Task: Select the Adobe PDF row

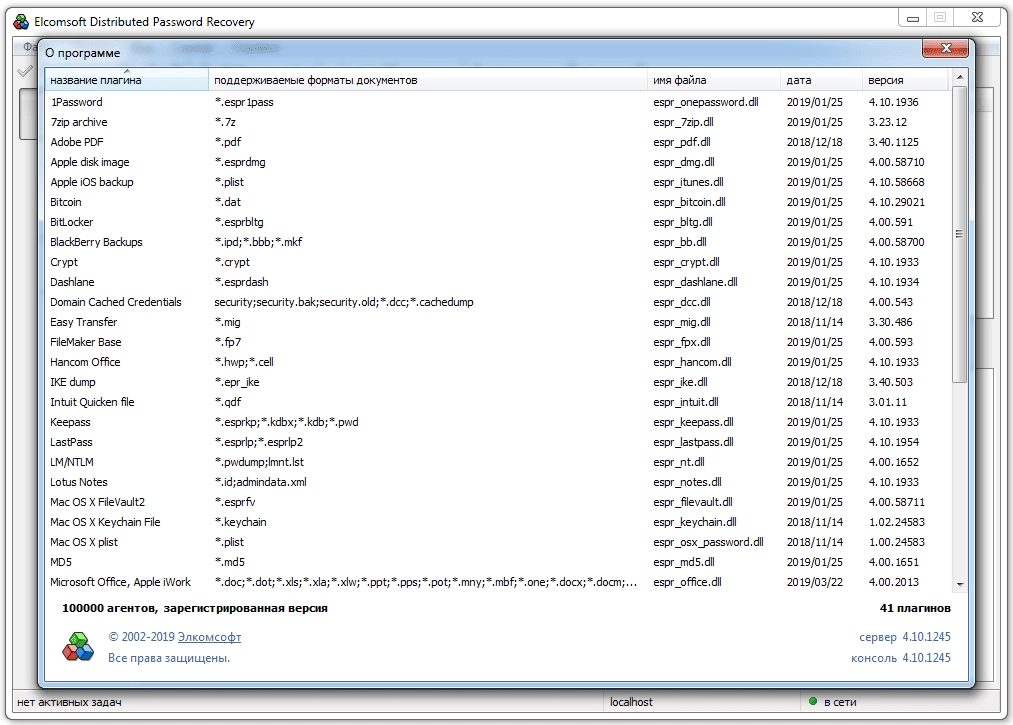Action: coord(497,142)
